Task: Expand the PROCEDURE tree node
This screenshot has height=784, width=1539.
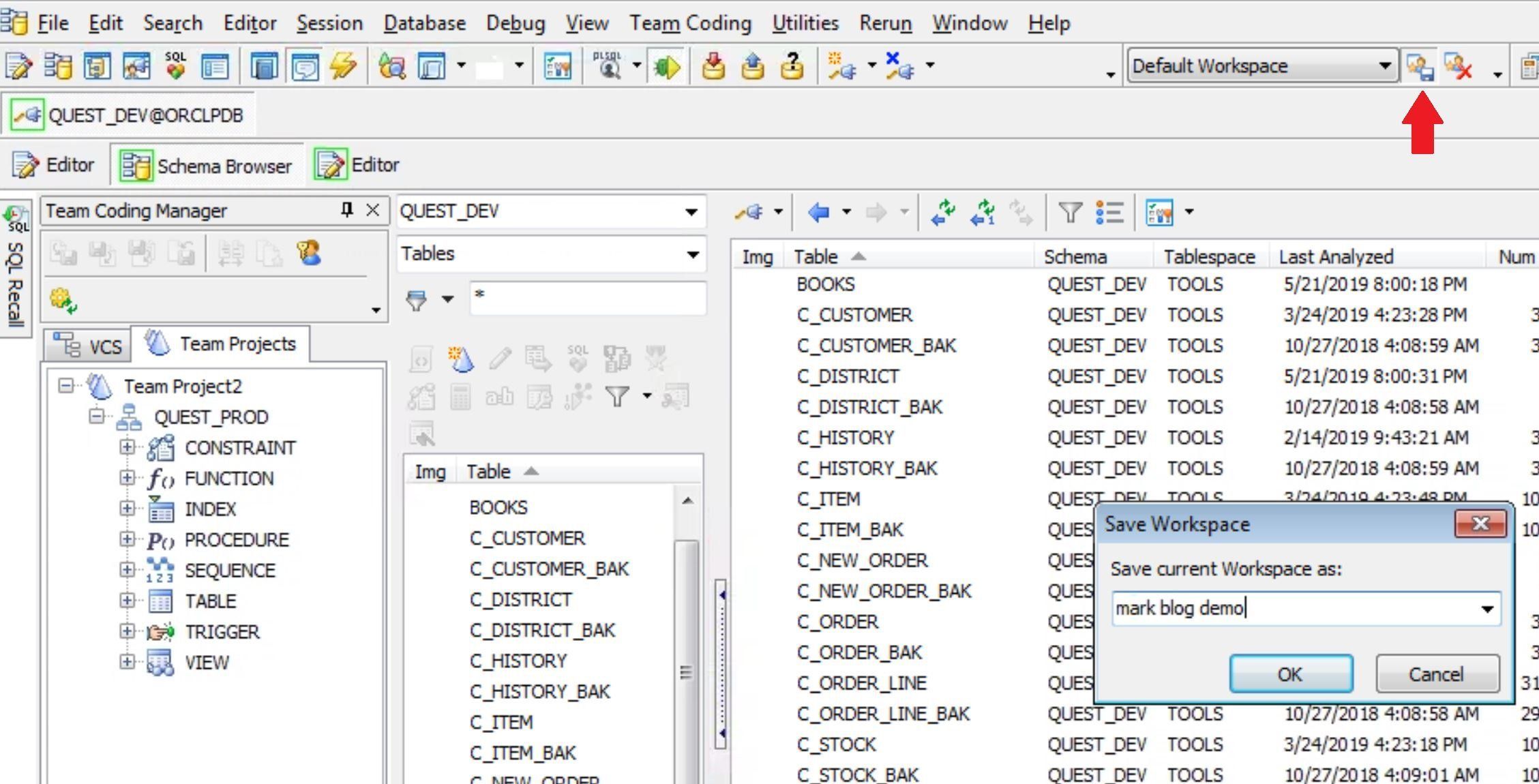Action: click(127, 539)
